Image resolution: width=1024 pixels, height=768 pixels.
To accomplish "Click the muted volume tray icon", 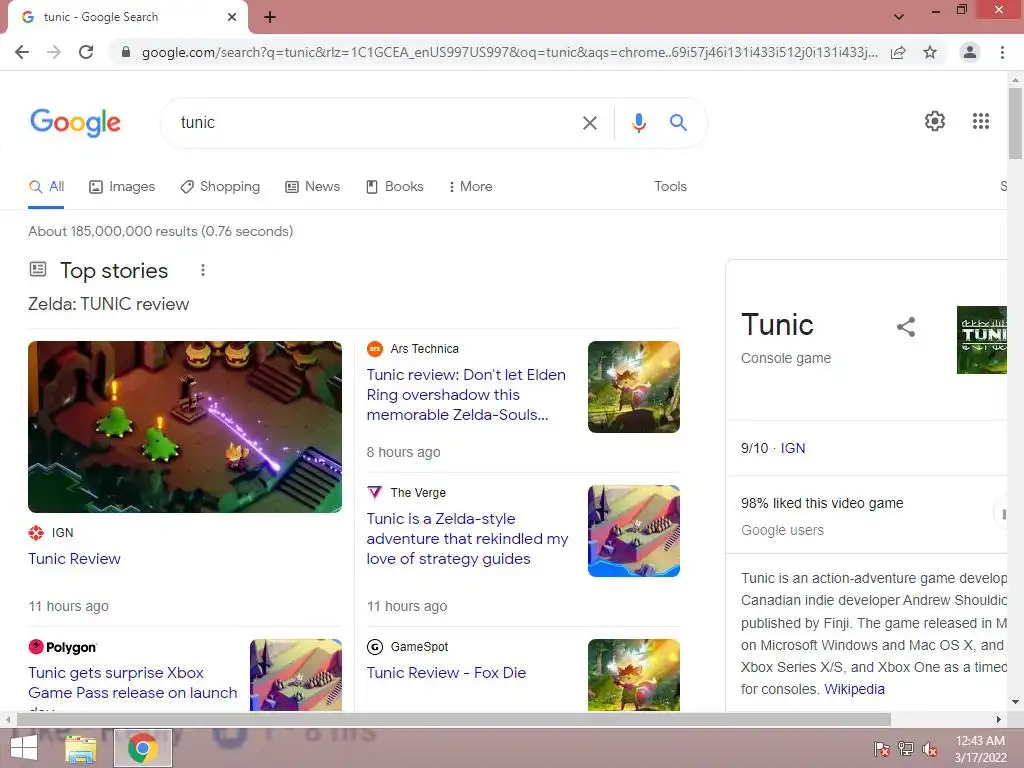I will 930,749.
